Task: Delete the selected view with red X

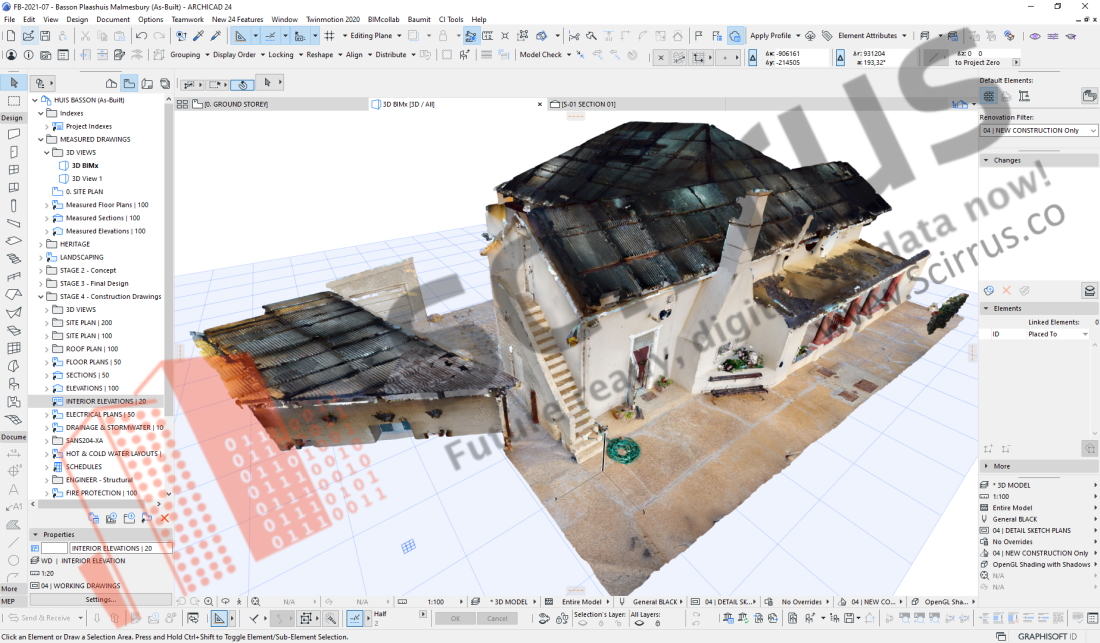Action: pyautogui.click(x=164, y=518)
